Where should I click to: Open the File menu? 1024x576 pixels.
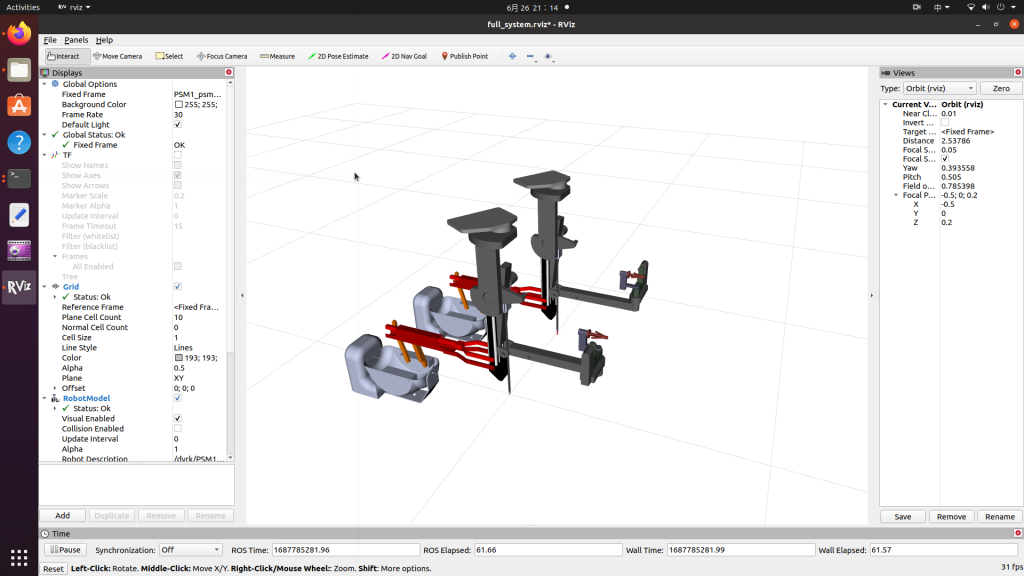pos(50,40)
